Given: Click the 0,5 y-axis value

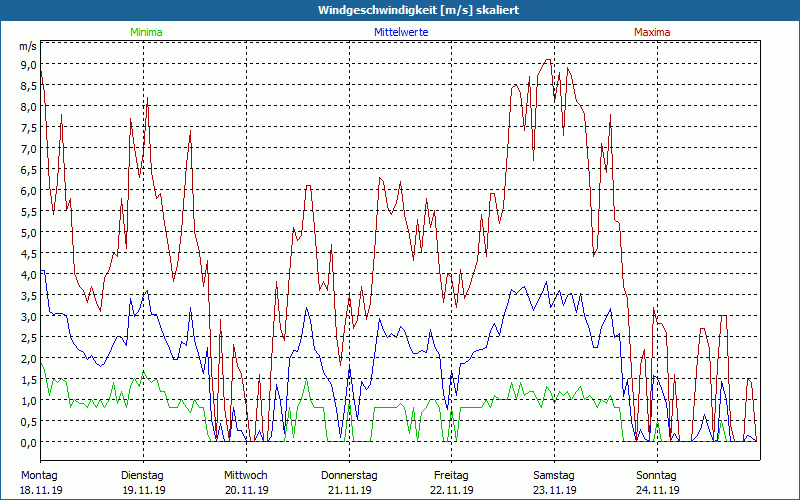Looking at the screenshot, I should point(29,421).
